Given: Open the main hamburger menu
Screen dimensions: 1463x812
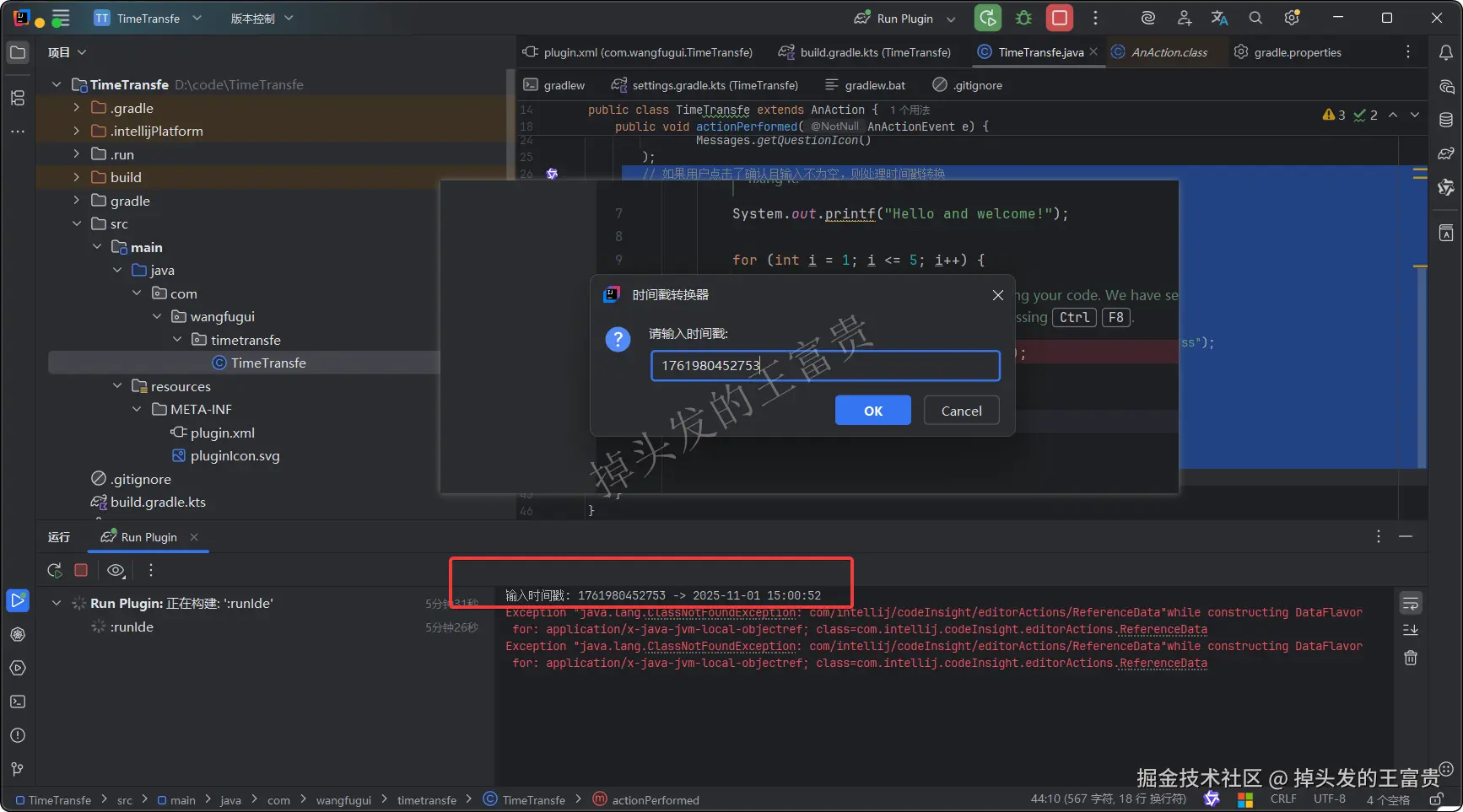Looking at the screenshot, I should pyautogui.click(x=61, y=18).
